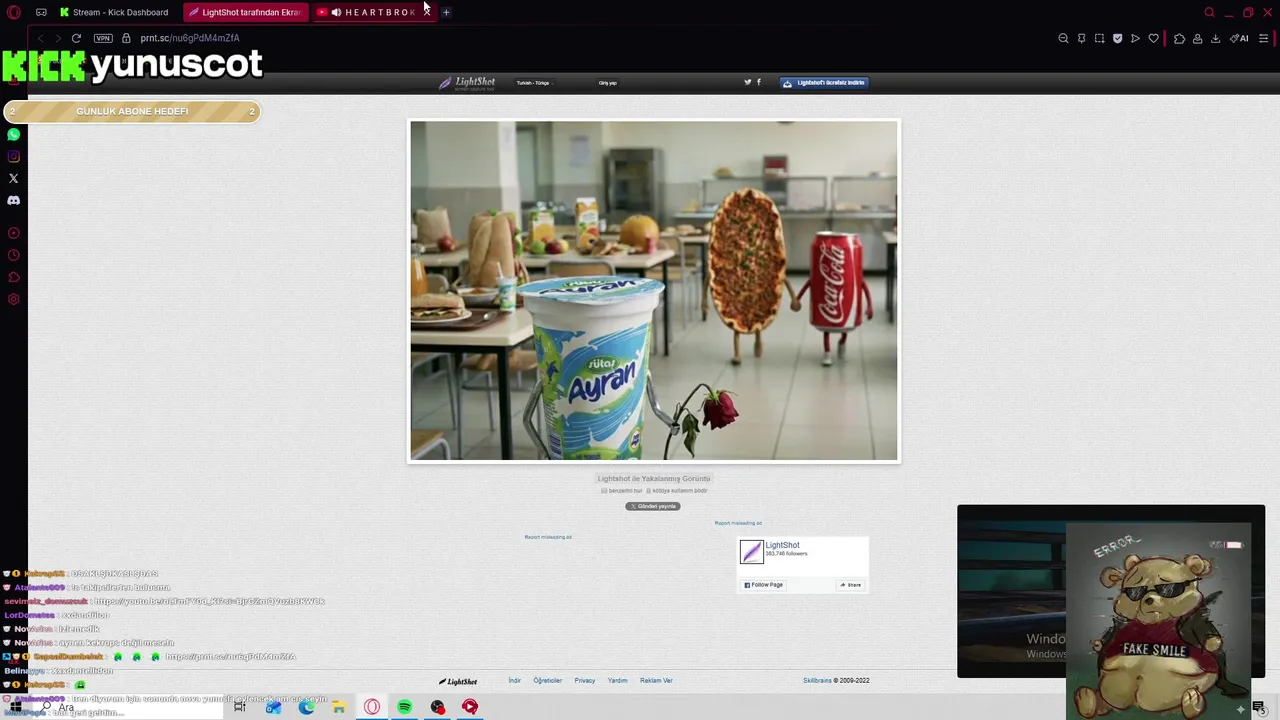Open sidebar settings gear icon
This screenshot has width=1280, height=720.
click(13, 299)
